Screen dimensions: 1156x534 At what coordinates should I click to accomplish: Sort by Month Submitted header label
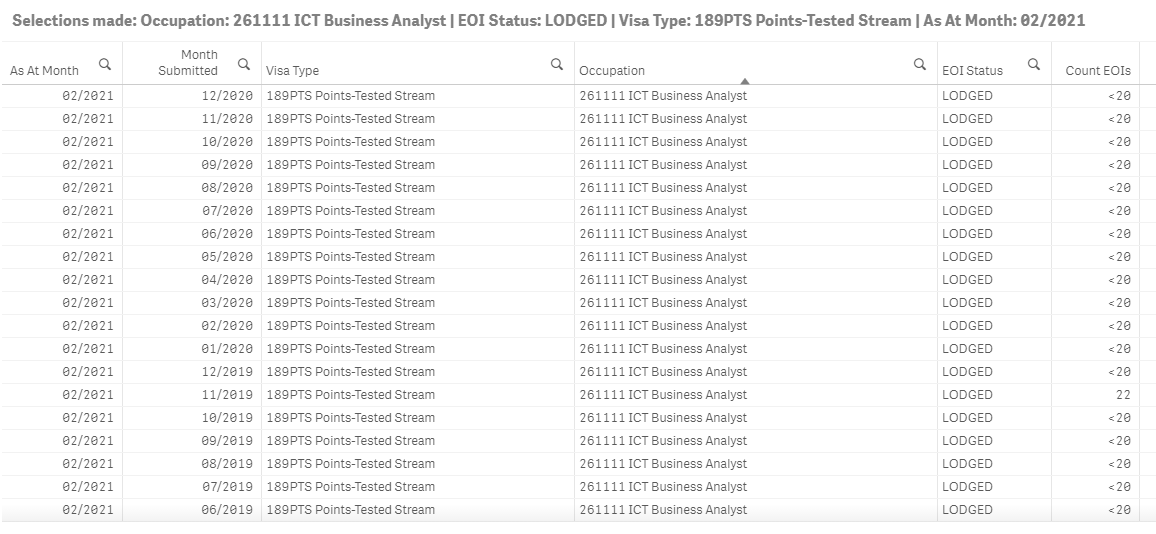tap(188, 63)
